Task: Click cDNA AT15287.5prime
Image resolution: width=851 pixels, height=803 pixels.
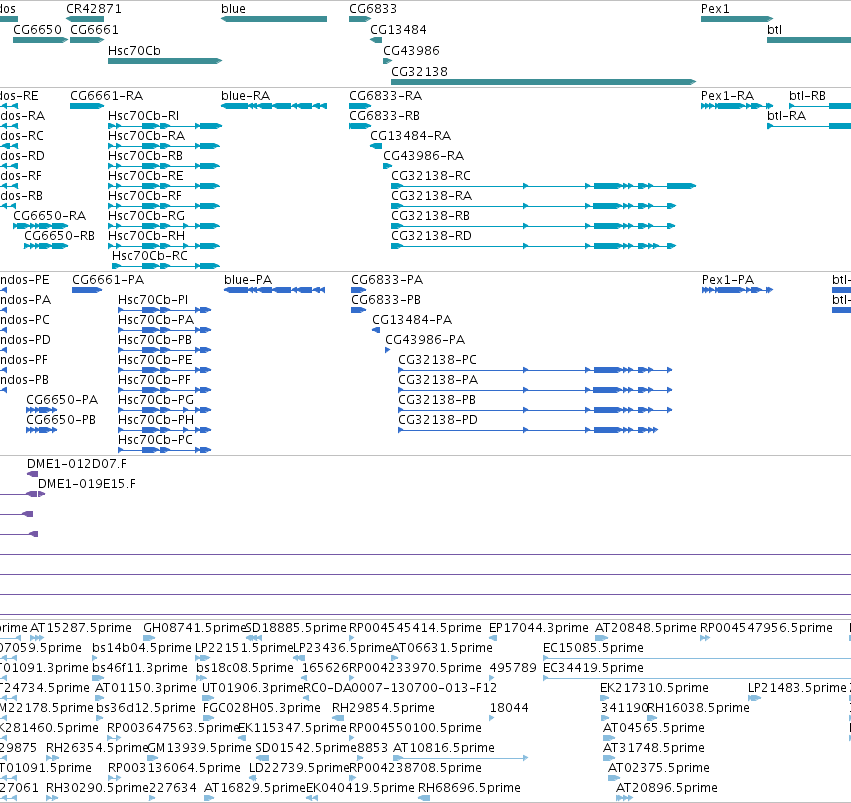Action: pyautogui.click(x=80, y=628)
